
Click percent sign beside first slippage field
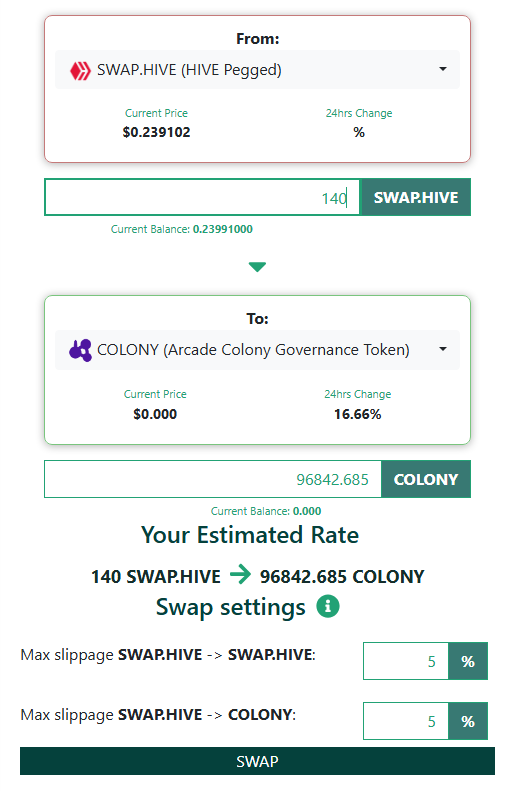(x=468, y=661)
